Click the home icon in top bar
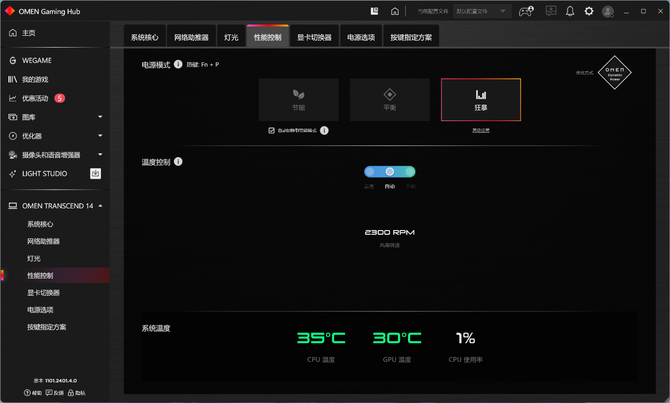 tap(395, 12)
